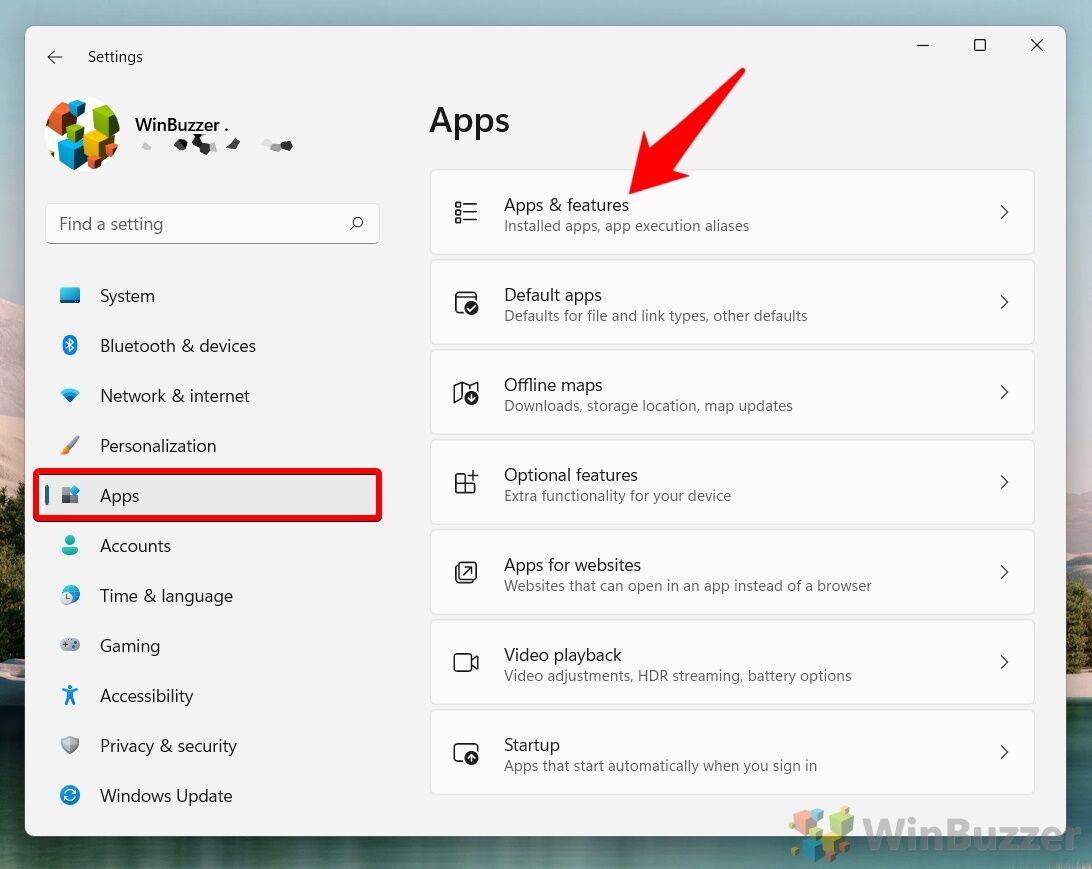Click the Video playback camera icon
Screen dimensions: 1092x869
pyautogui.click(x=466, y=662)
